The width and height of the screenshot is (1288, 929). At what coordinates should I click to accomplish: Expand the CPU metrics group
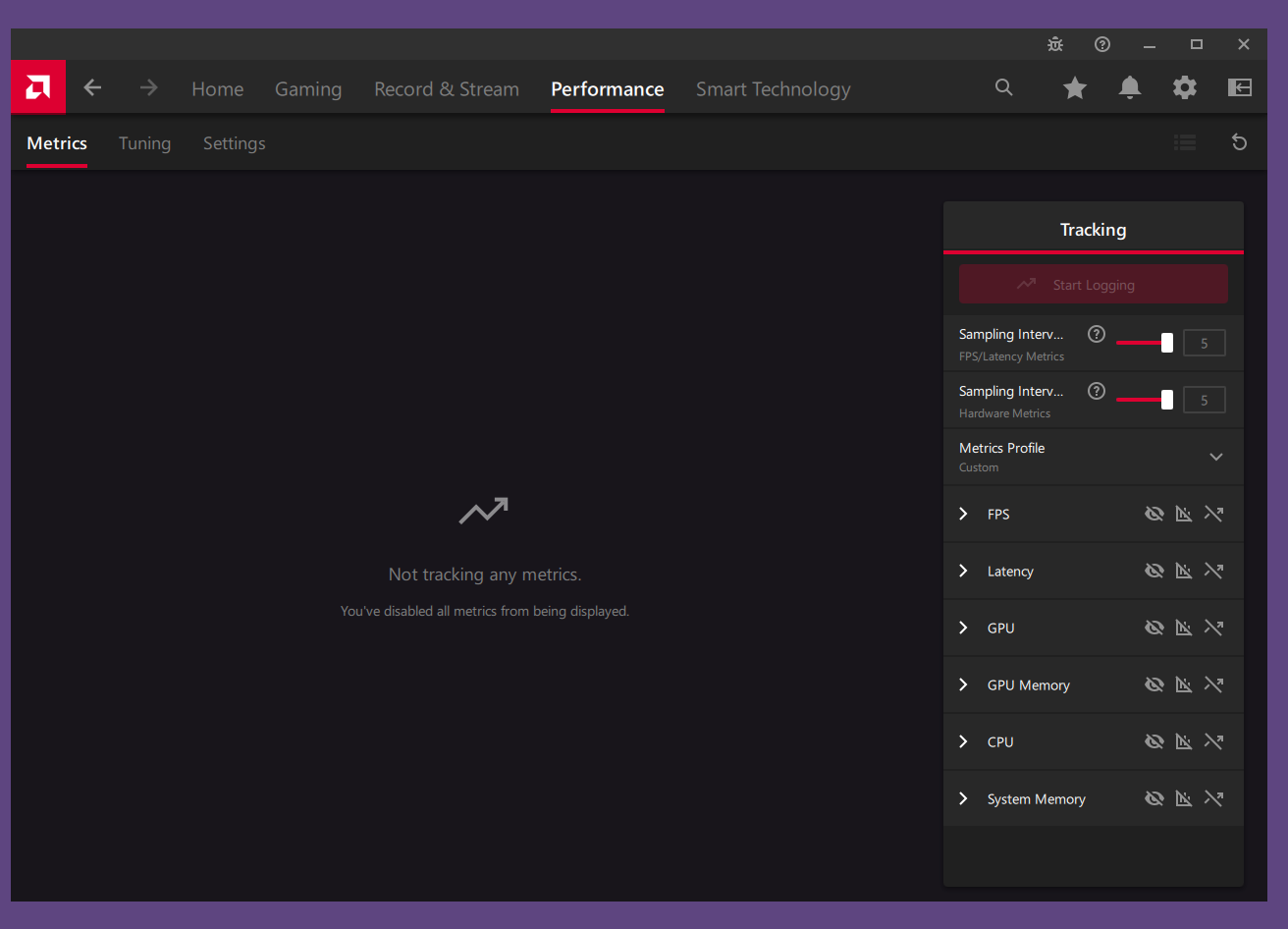[x=963, y=741]
